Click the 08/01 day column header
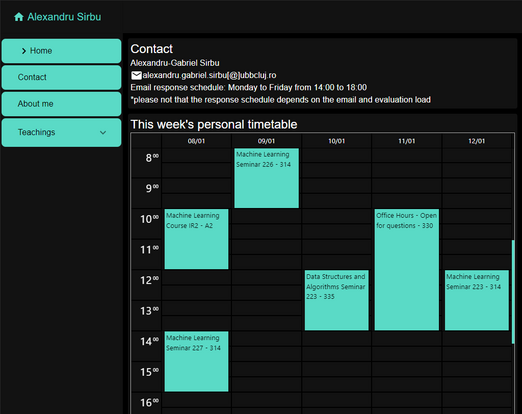The width and height of the screenshot is (522, 414). pos(196,141)
